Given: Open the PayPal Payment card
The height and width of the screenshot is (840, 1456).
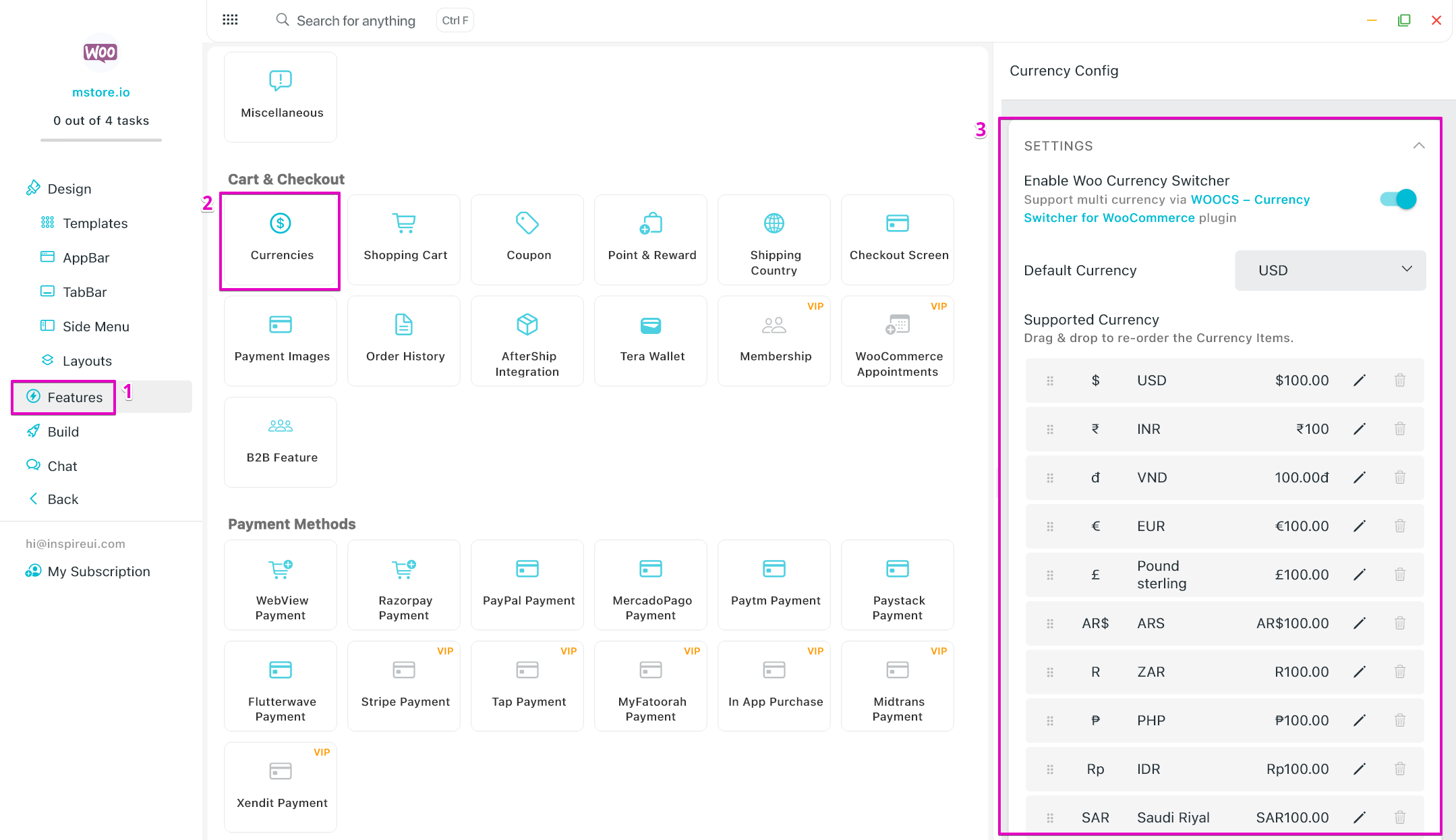Looking at the screenshot, I should [527, 585].
